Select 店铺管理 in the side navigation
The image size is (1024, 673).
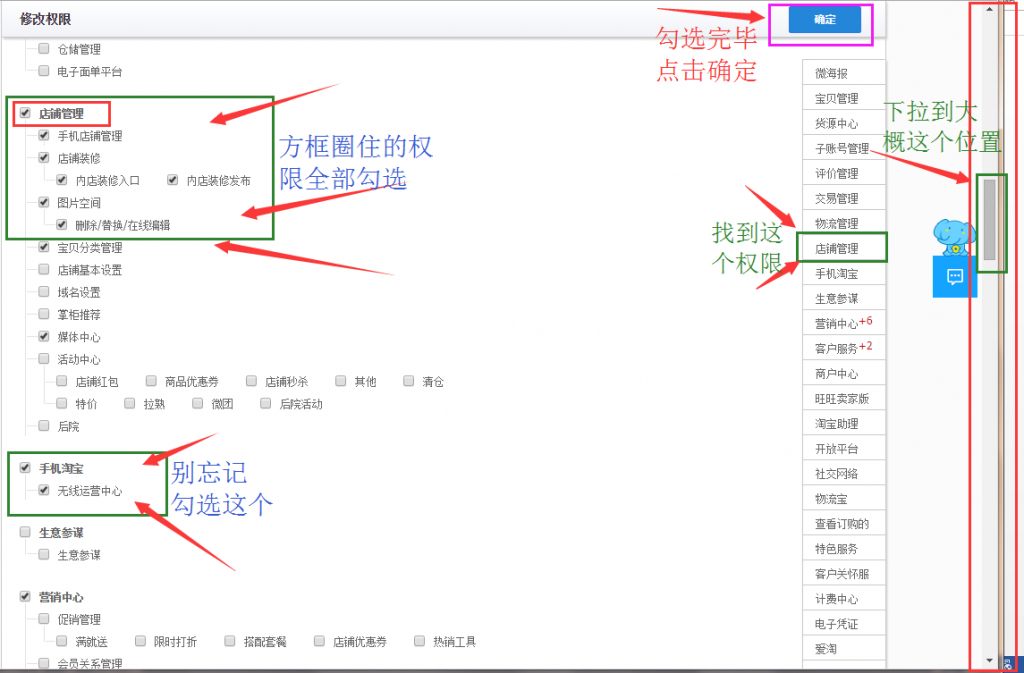click(844, 248)
